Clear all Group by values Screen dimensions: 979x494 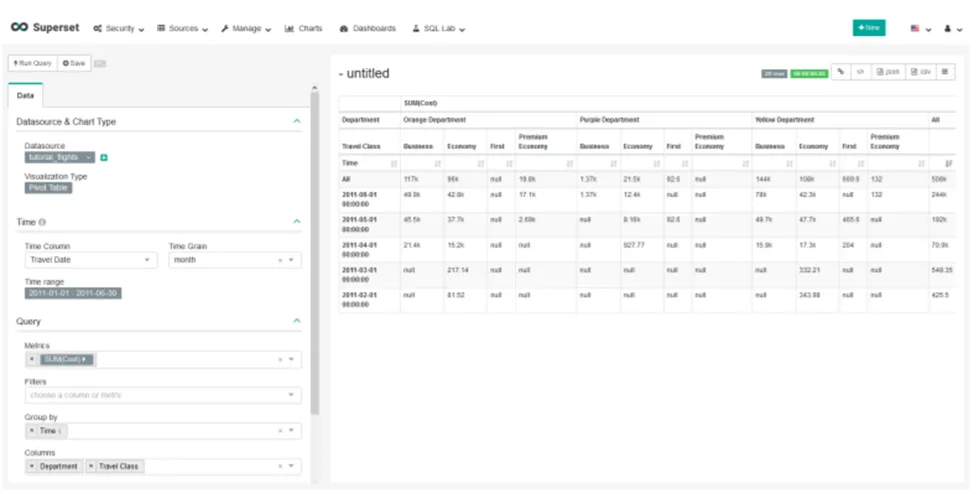point(280,430)
